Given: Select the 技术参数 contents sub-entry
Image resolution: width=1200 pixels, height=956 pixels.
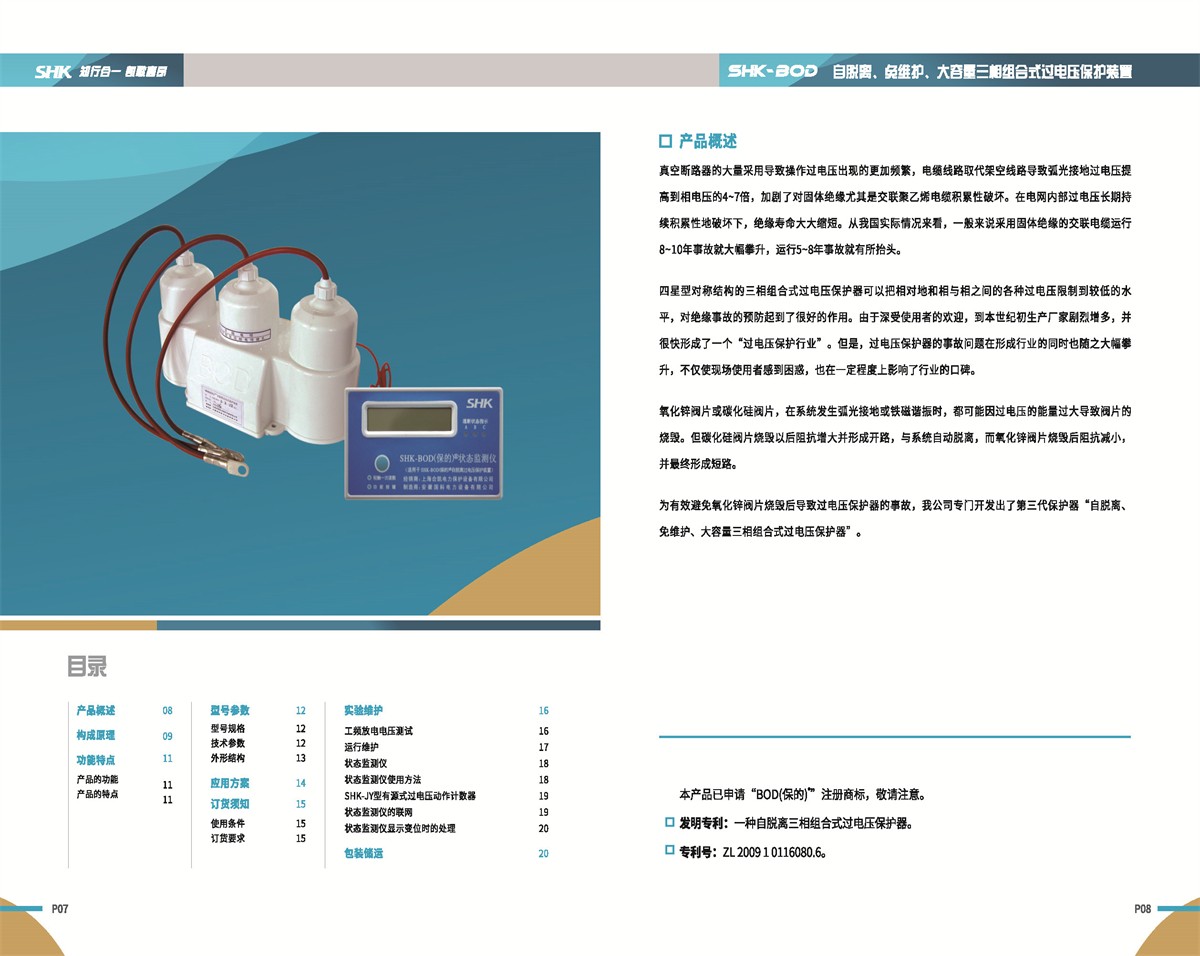Looking at the screenshot, I should click(x=228, y=743).
